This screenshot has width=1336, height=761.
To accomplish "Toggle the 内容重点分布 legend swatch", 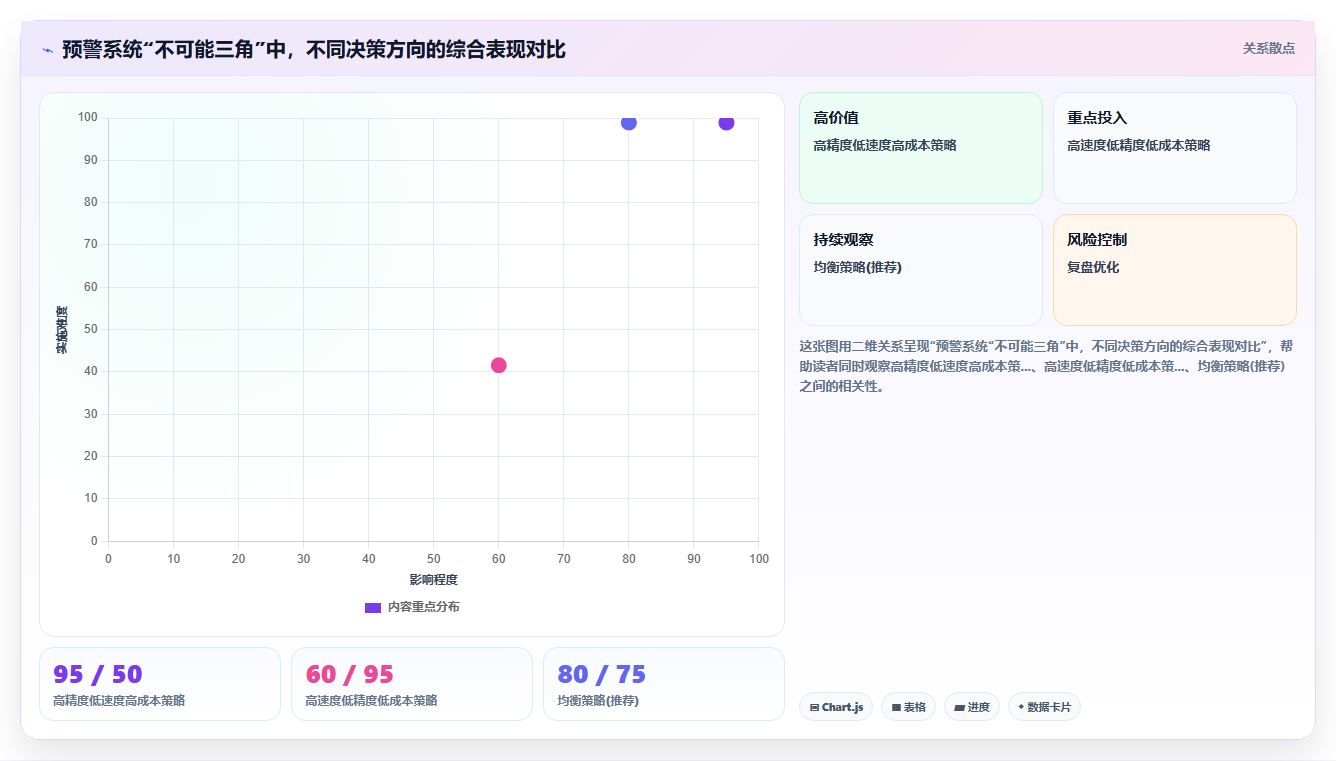I will pyautogui.click(x=373, y=607).
